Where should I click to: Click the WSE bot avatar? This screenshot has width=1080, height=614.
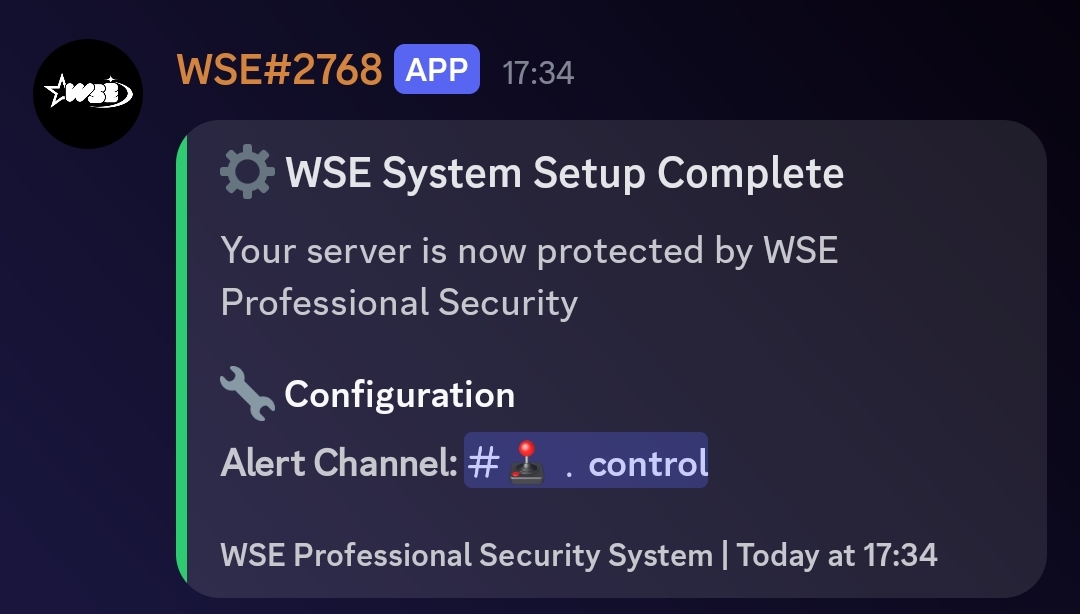tap(88, 94)
